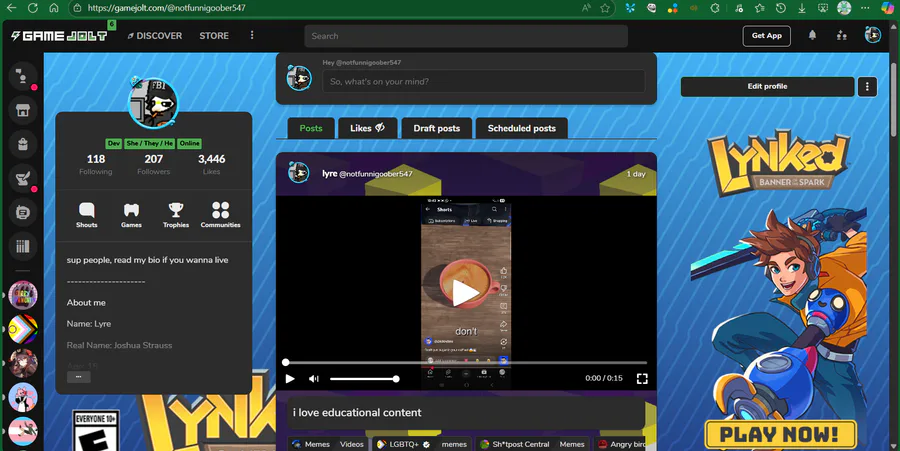Open the 207 Followers list
Viewport: 900px width, 451px height.
(153, 164)
